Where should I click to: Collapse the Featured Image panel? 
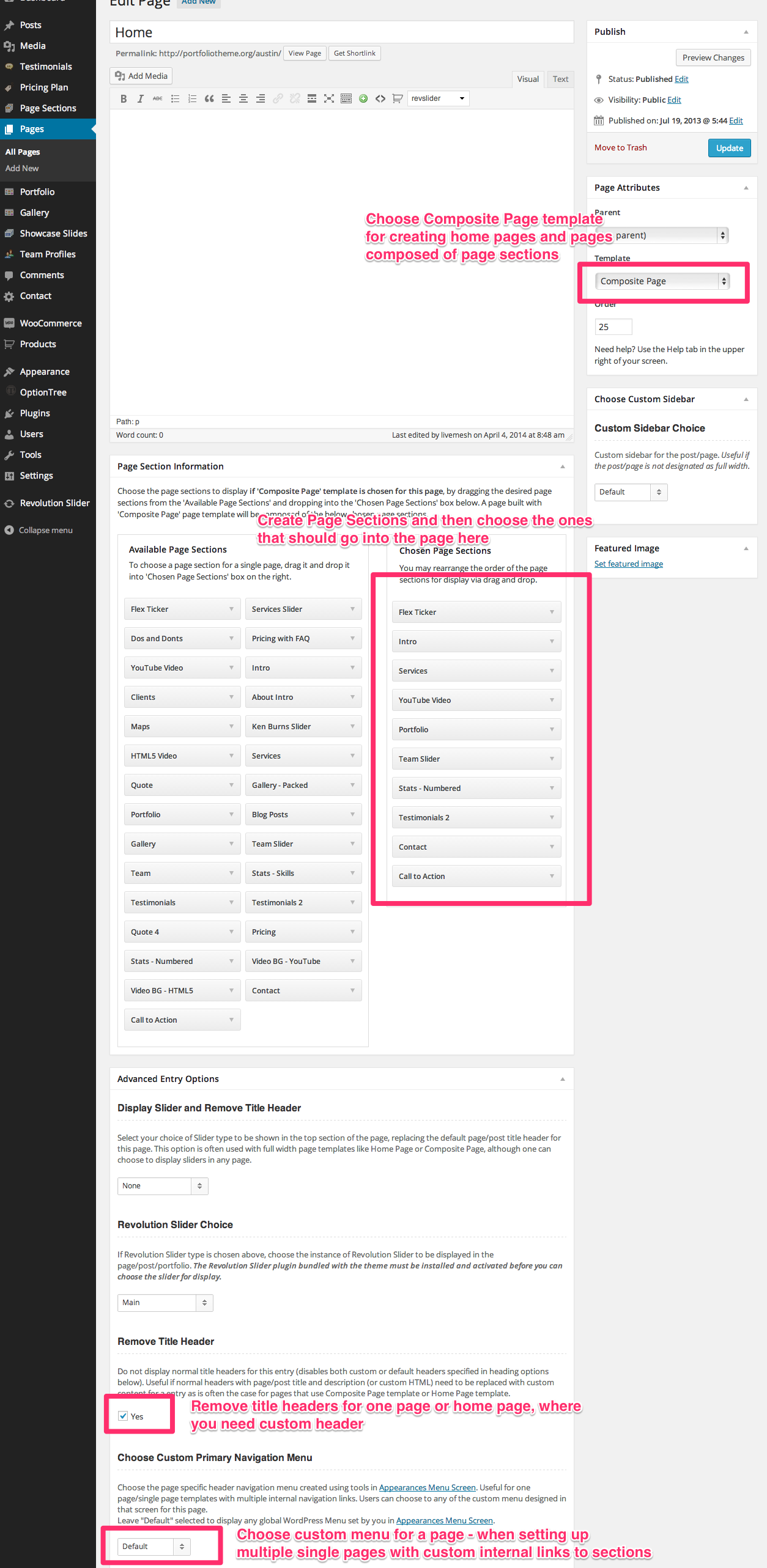coord(746,548)
